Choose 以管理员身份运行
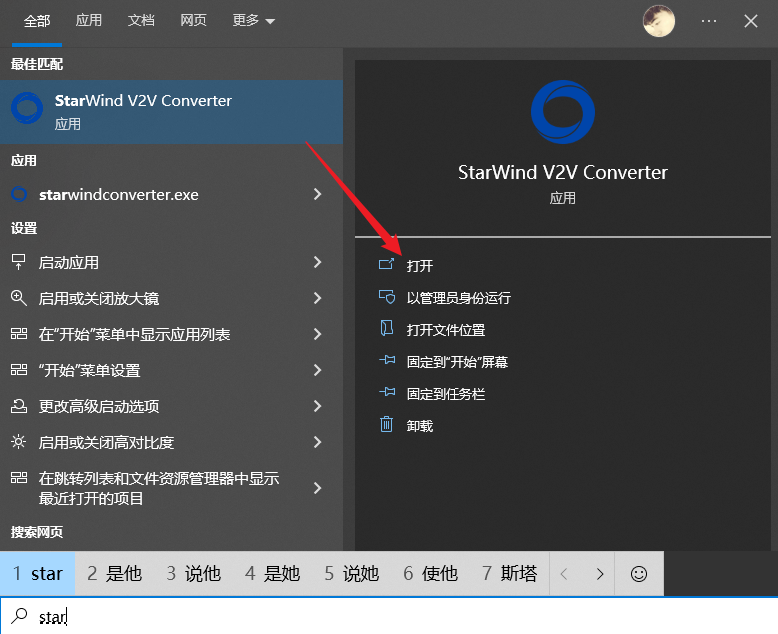This screenshot has height=634, width=778. point(458,298)
